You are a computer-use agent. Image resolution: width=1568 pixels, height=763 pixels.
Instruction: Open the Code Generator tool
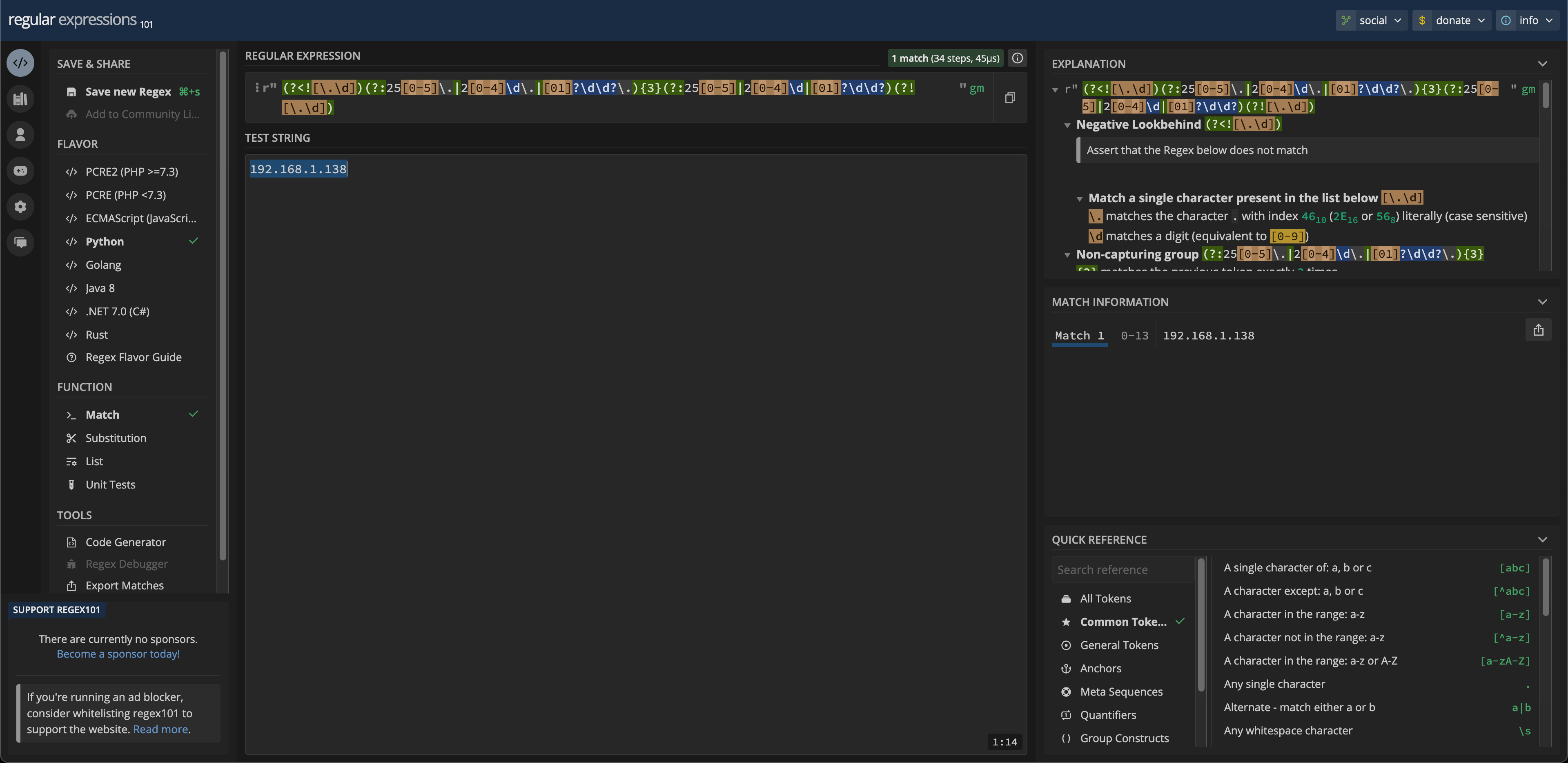coord(125,542)
